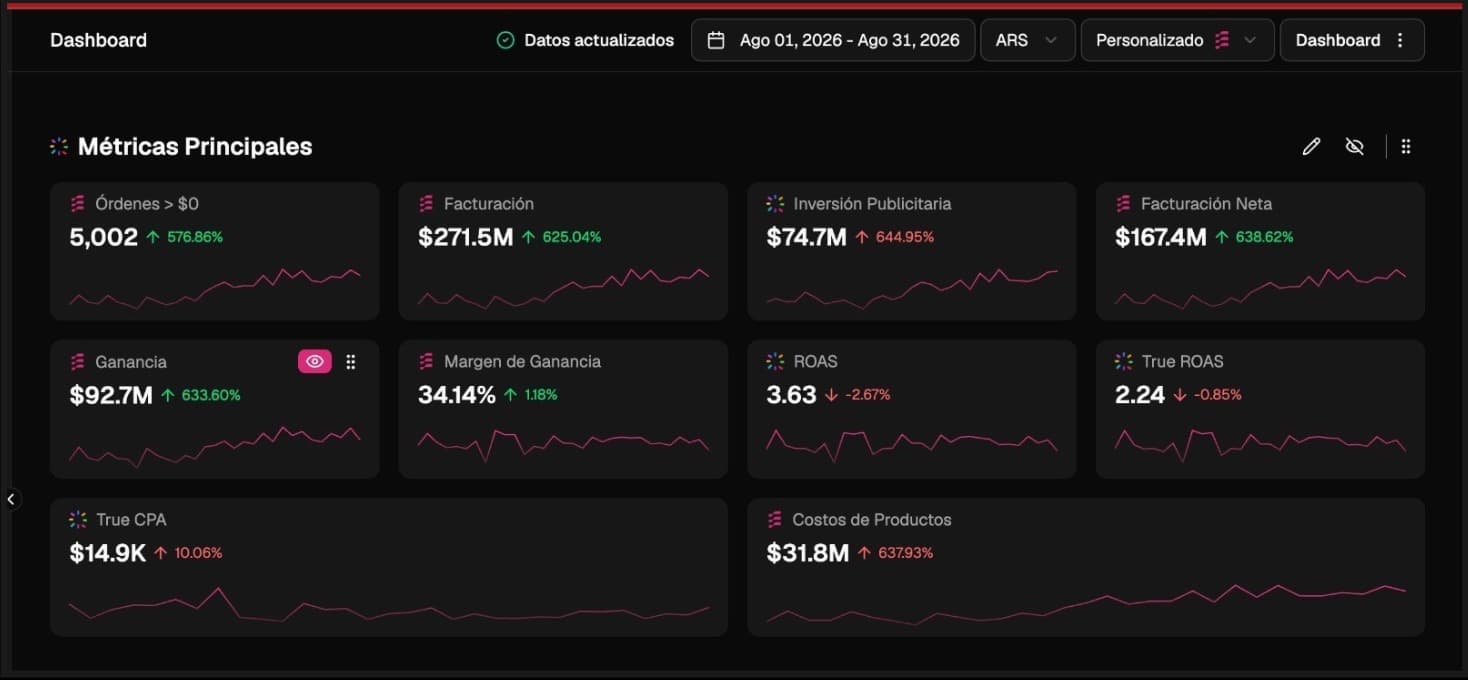Click the sparkline chart on Órdenes > $0 card
This screenshot has height=680, width=1468.
coord(215,288)
